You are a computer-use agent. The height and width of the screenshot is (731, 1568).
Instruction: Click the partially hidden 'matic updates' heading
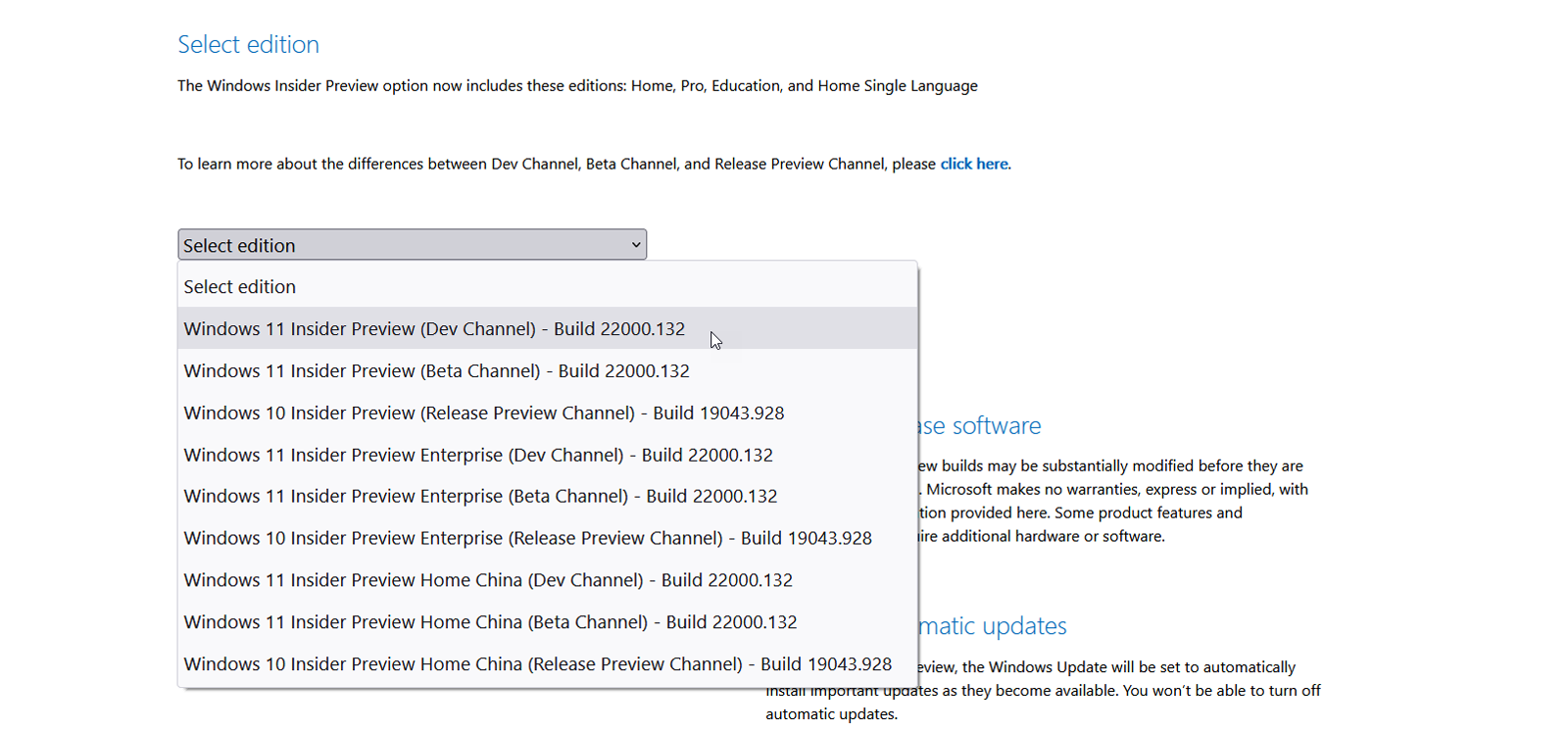[x=993, y=625]
